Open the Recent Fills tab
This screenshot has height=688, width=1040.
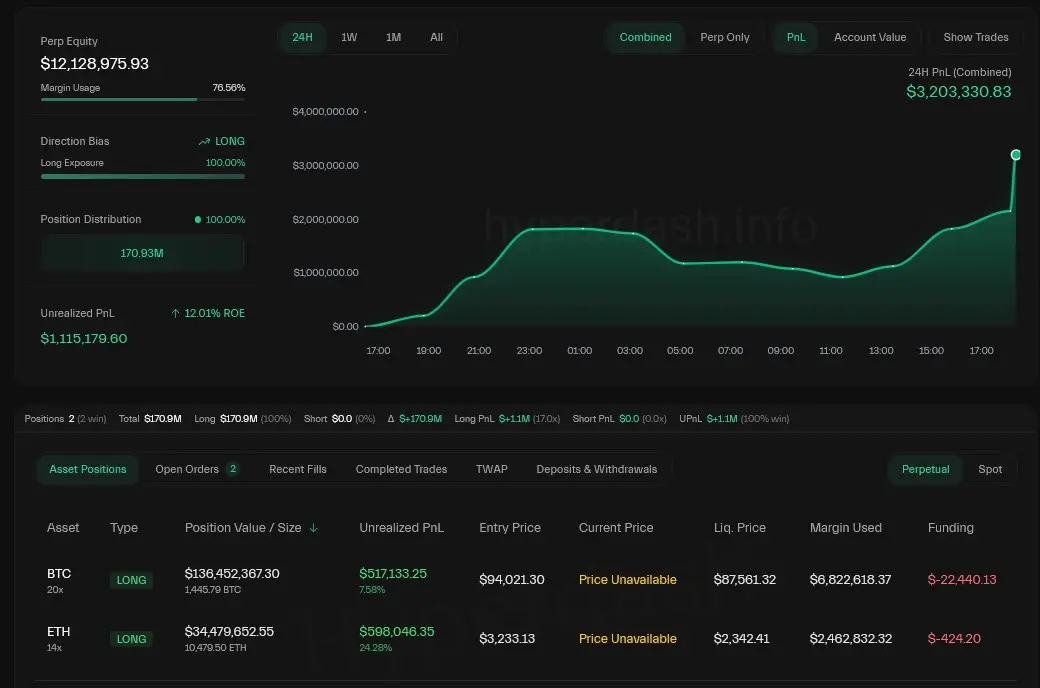tap(298, 470)
